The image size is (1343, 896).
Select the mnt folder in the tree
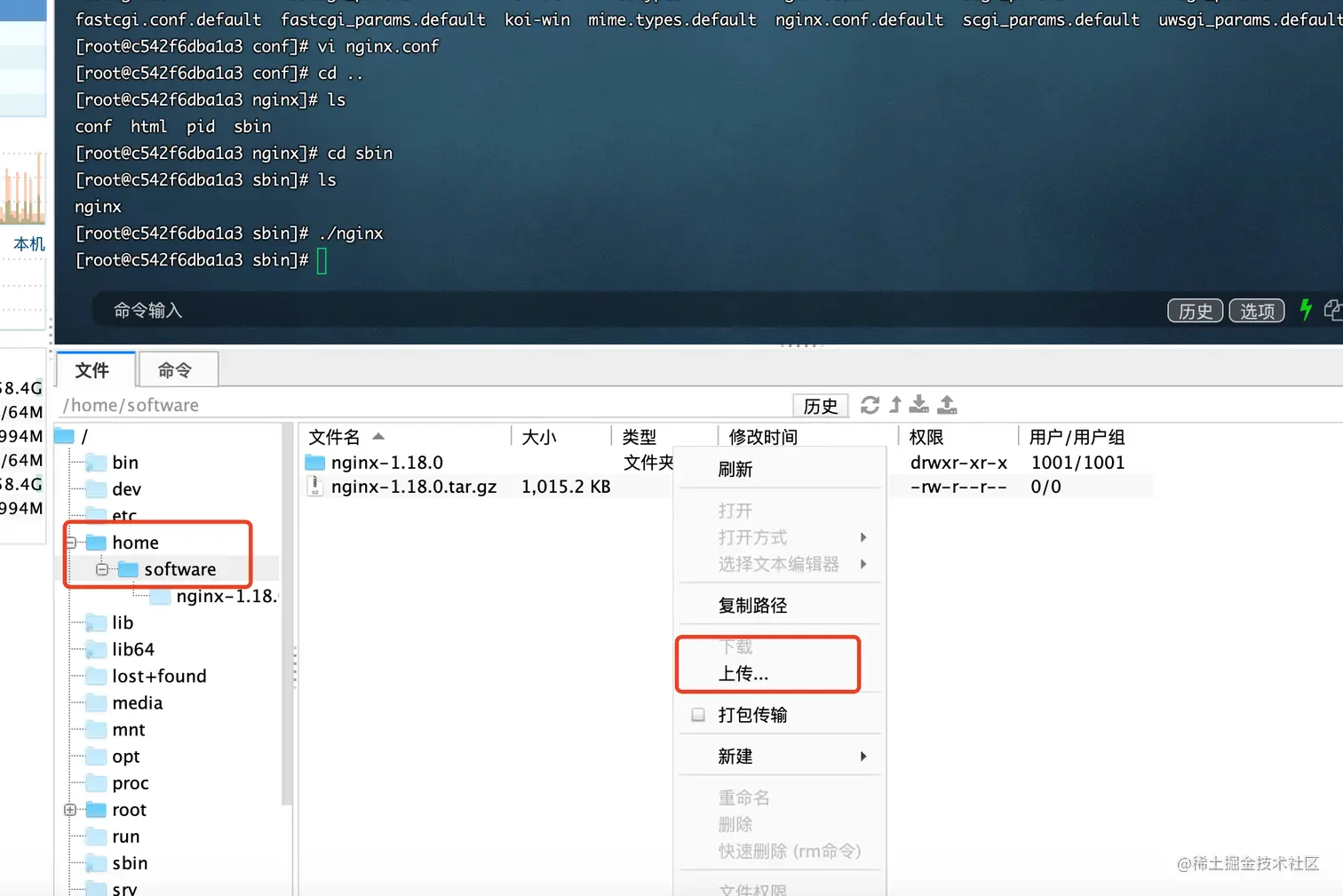click(x=129, y=730)
